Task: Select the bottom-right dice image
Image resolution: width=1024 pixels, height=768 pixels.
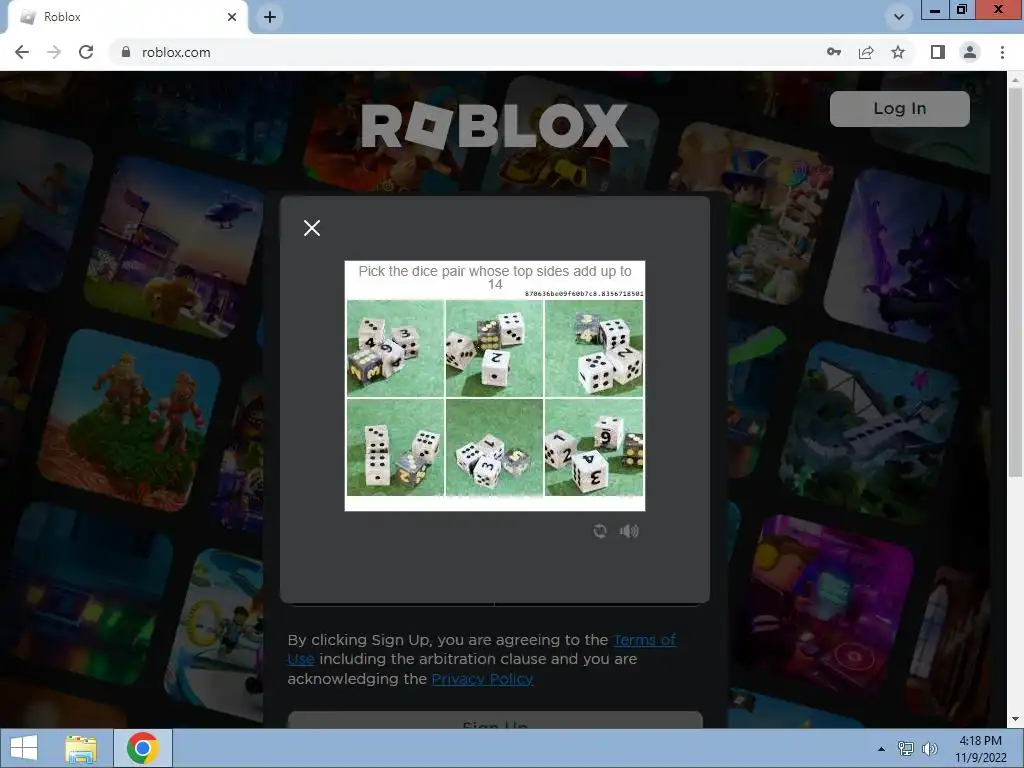Action: pos(594,447)
